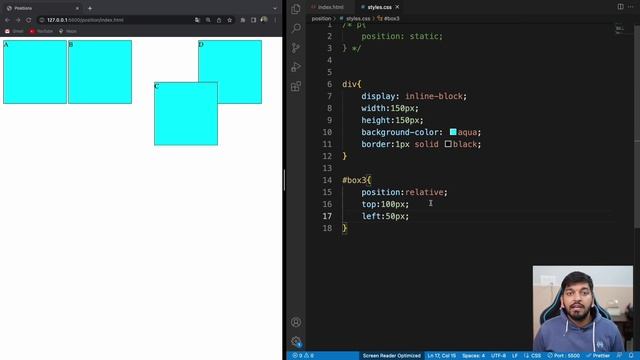Click the browser address bar URL

pos(85,20)
